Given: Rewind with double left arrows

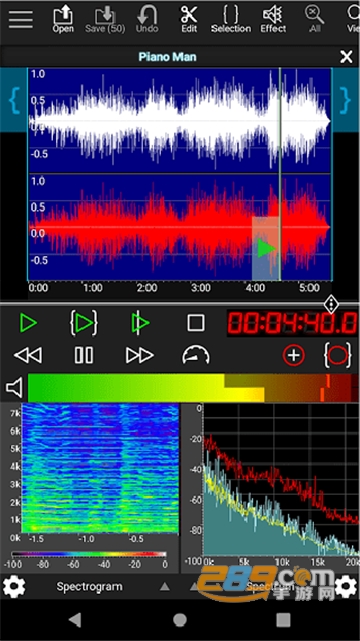Looking at the screenshot, I should [x=28, y=355].
